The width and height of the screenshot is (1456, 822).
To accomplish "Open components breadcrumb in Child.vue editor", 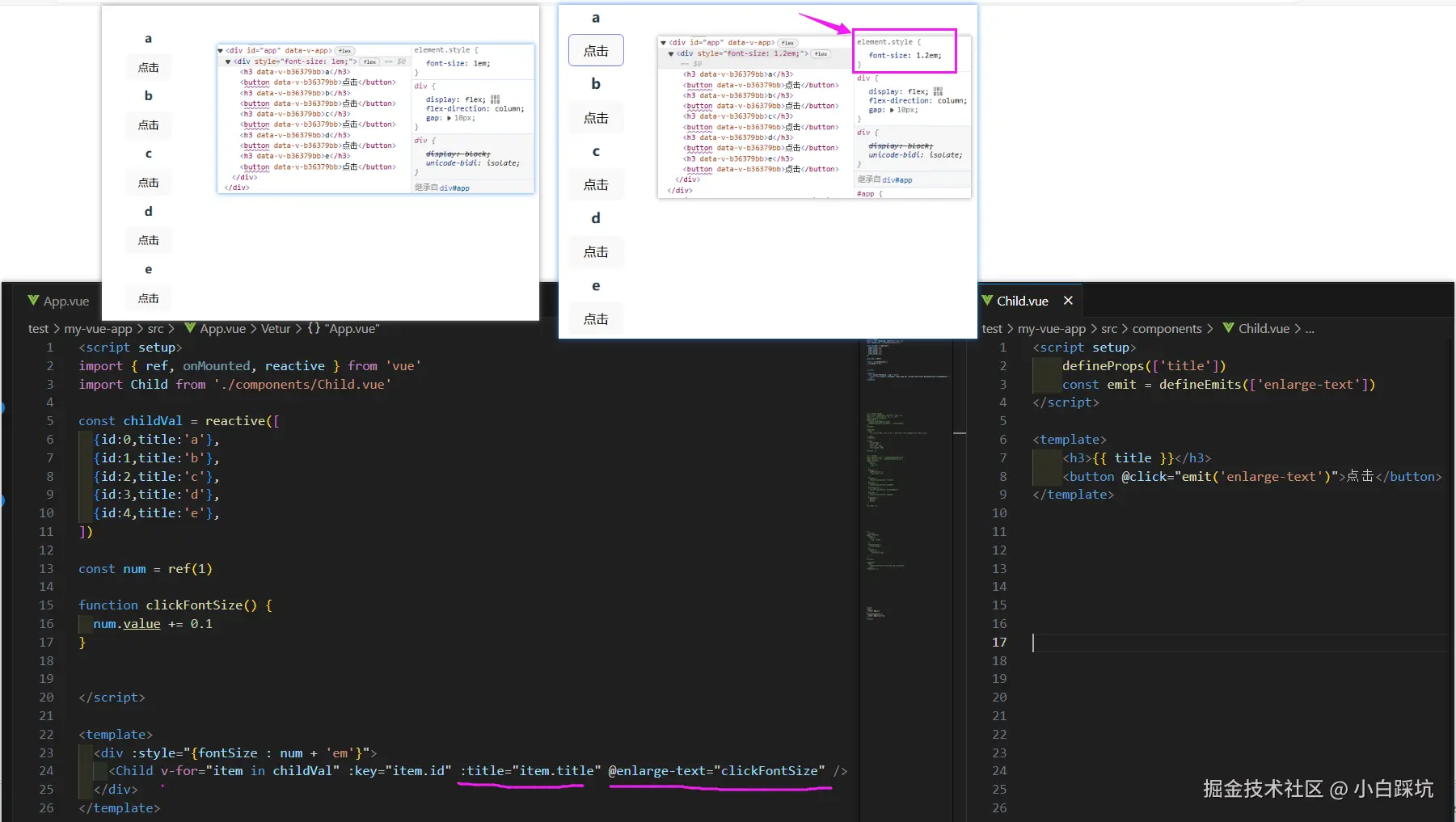I will 1167,328.
